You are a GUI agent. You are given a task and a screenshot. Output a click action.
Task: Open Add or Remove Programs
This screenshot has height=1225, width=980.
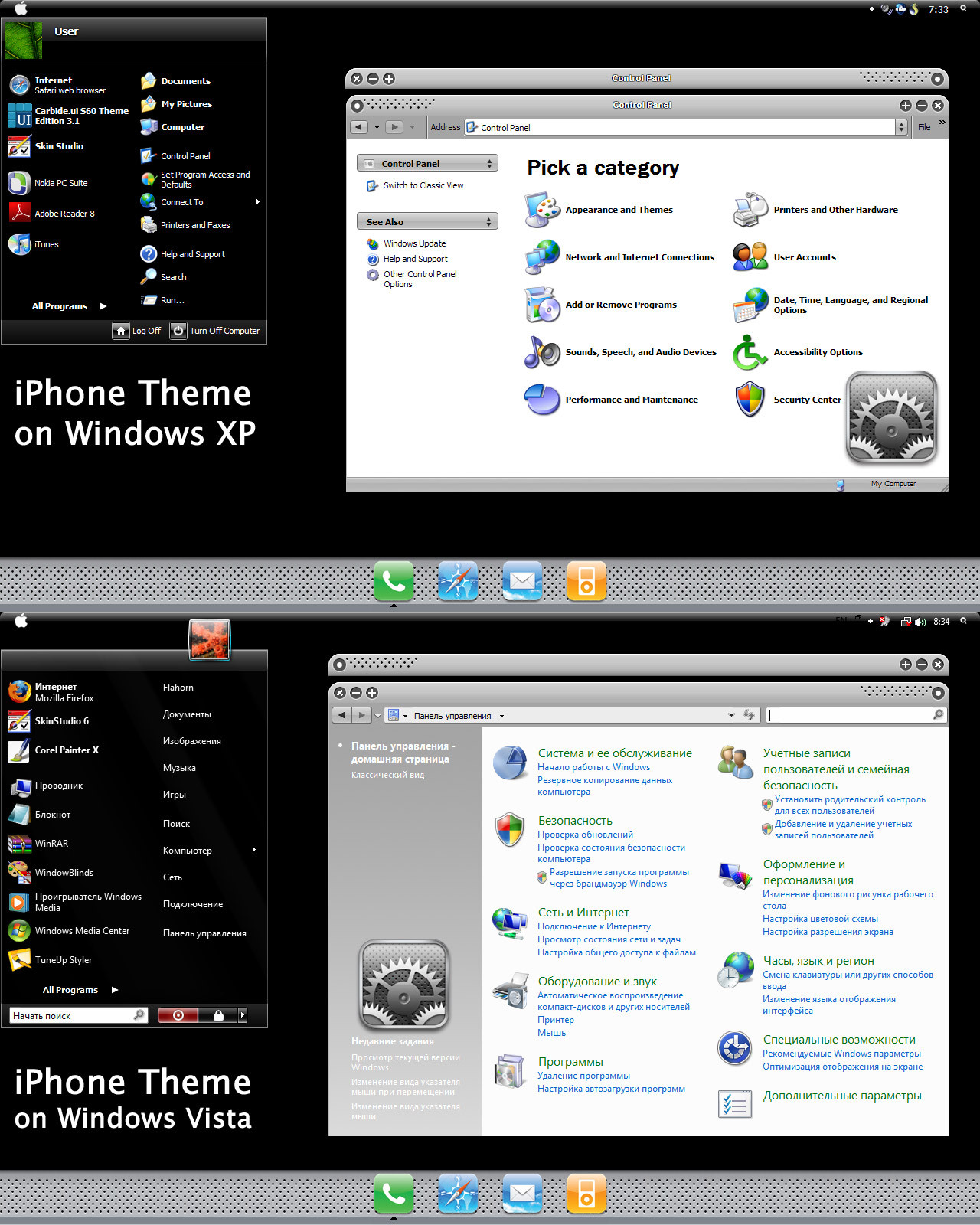pyautogui.click(x=601, y=305)
